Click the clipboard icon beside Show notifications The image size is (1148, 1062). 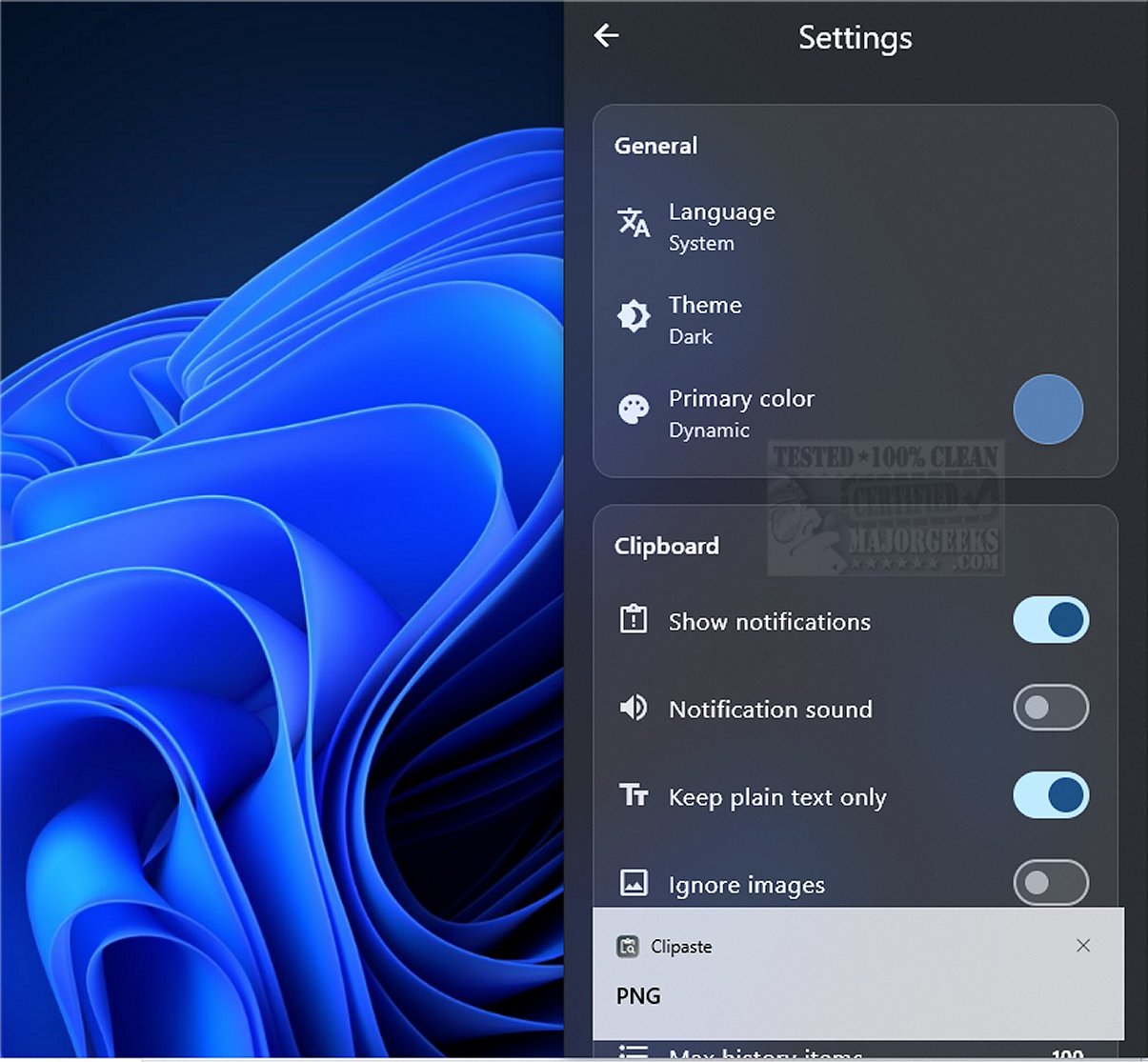(633, 619)
